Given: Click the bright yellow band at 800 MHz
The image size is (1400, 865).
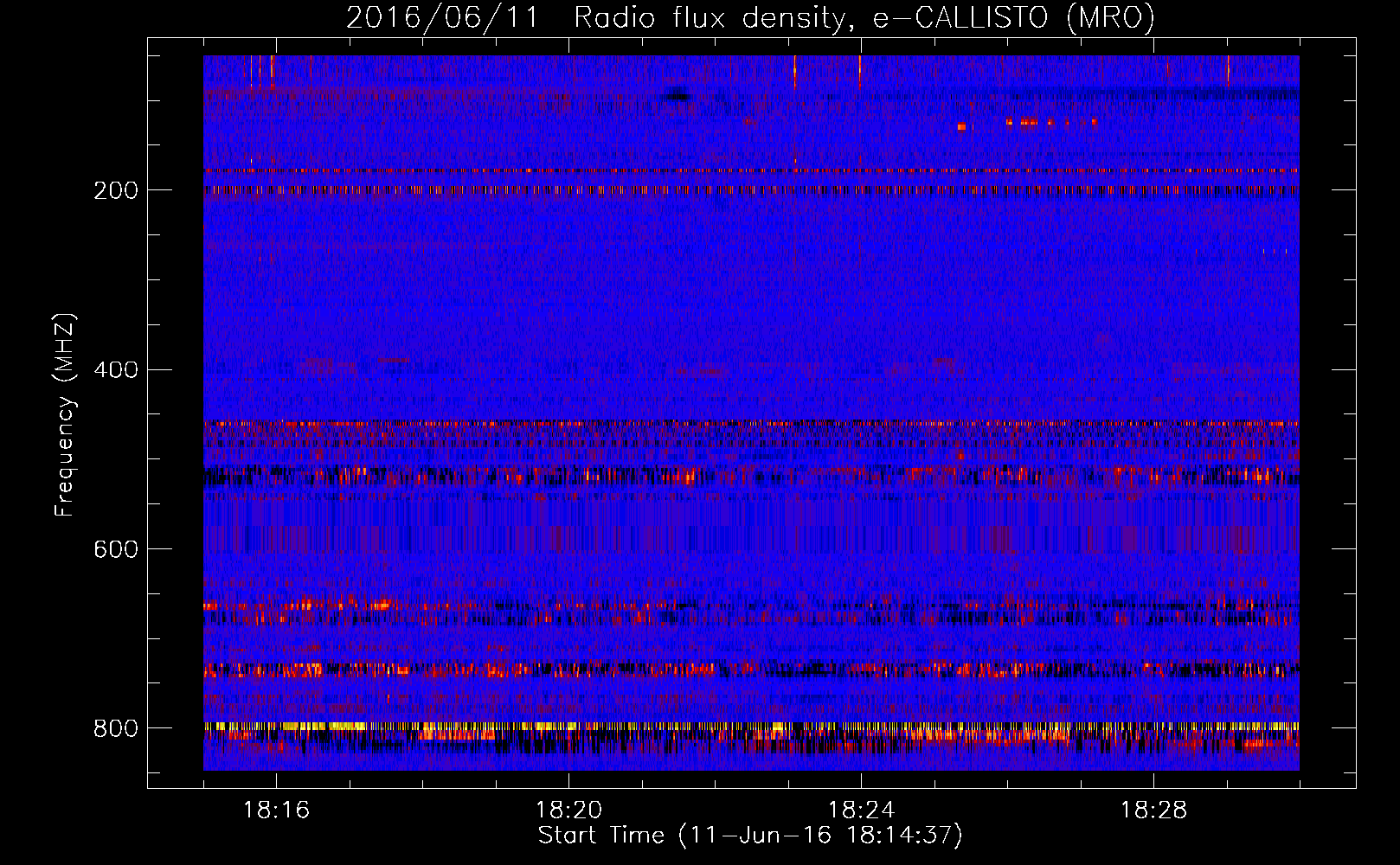Looking at the screenshot, I should pyautogui.click(x=751, y=727).
